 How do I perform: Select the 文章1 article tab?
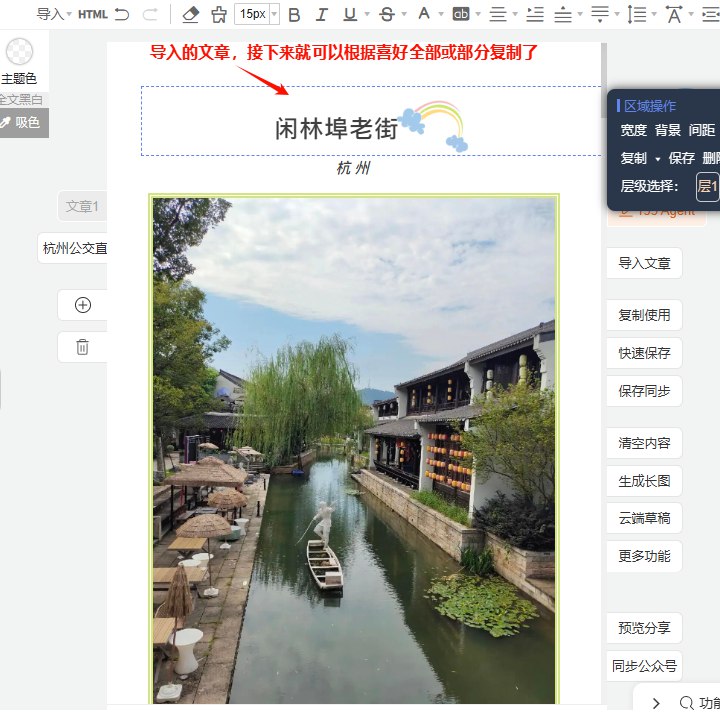pyautogui.click(x=82, y=207)
